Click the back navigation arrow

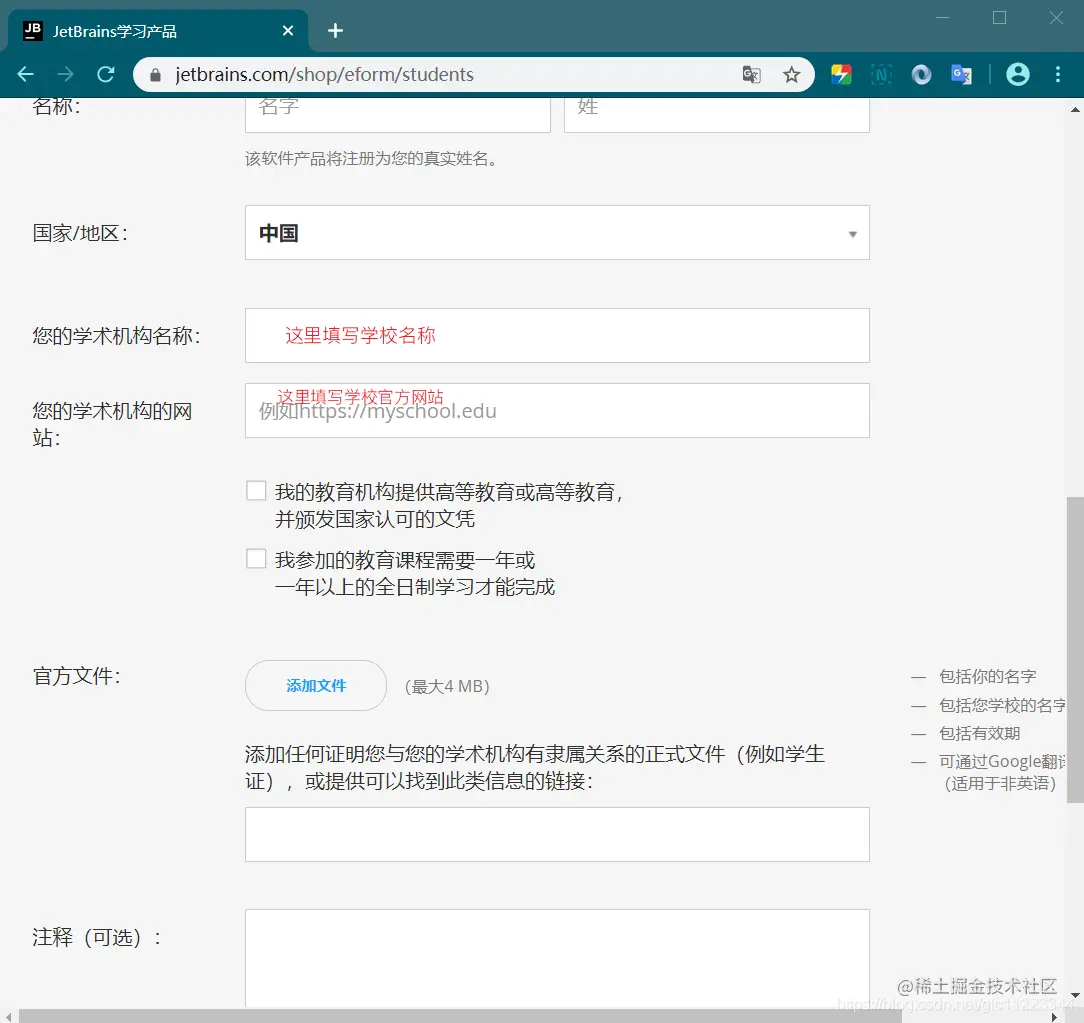coord(26,74)
